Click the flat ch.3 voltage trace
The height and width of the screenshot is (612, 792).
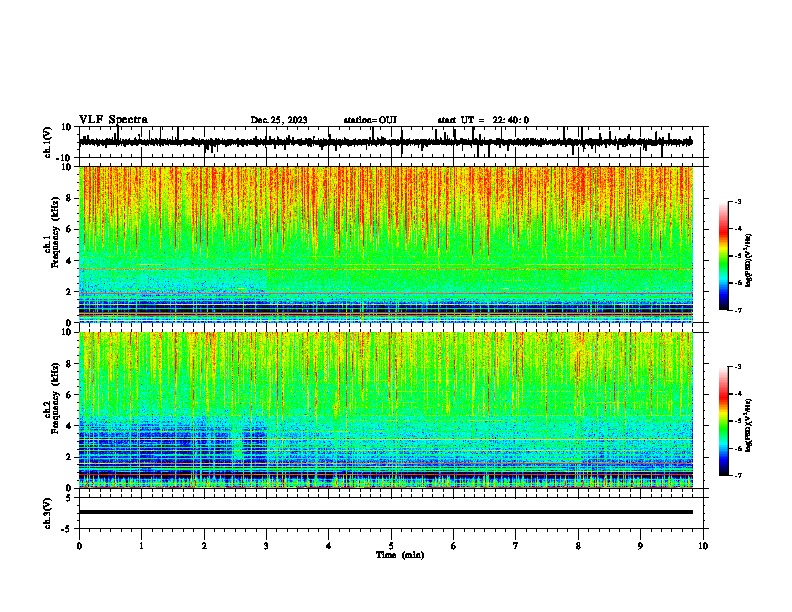click(x=385, y=512)
